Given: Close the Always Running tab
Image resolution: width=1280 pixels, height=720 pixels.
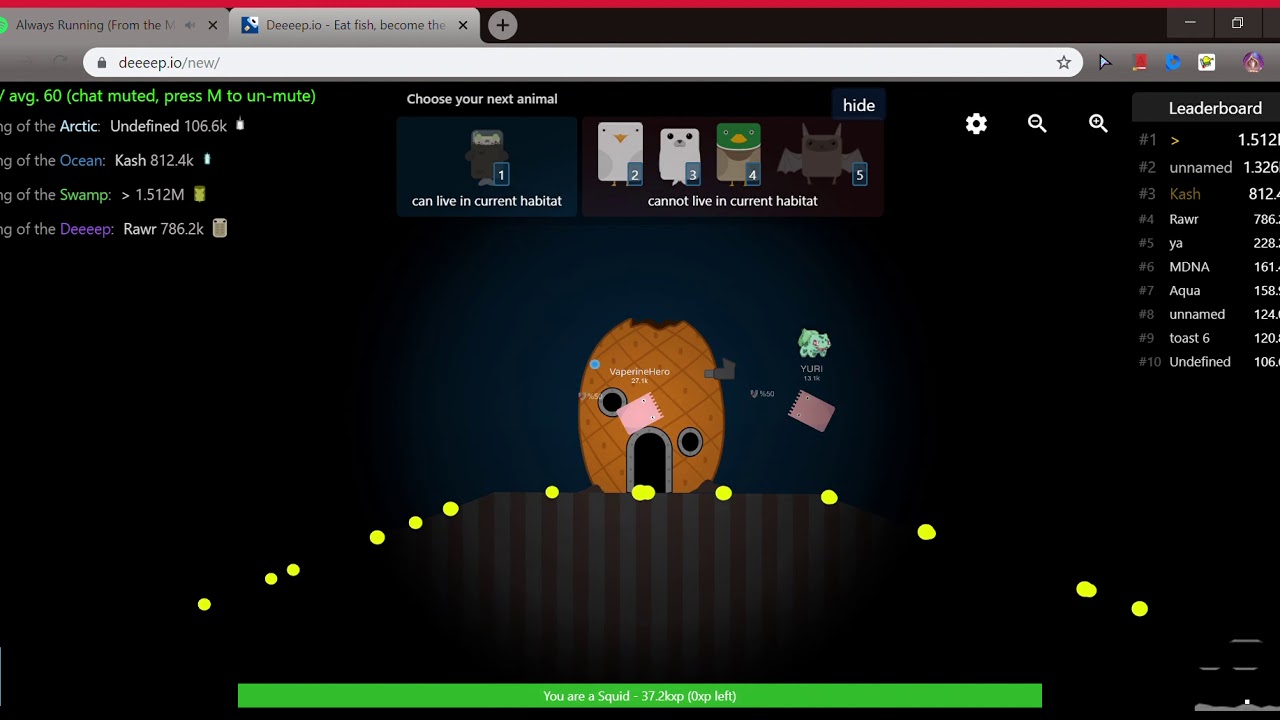Looking at the screenshot, I should point(212,25).
